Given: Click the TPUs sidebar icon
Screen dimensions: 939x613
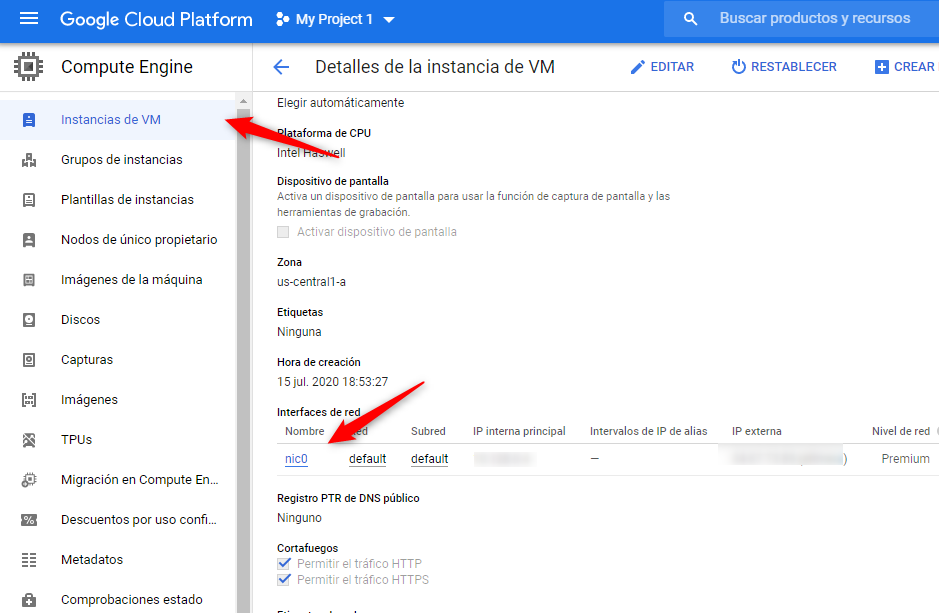Looking at the screenshot, I should (x=29, y=440).
